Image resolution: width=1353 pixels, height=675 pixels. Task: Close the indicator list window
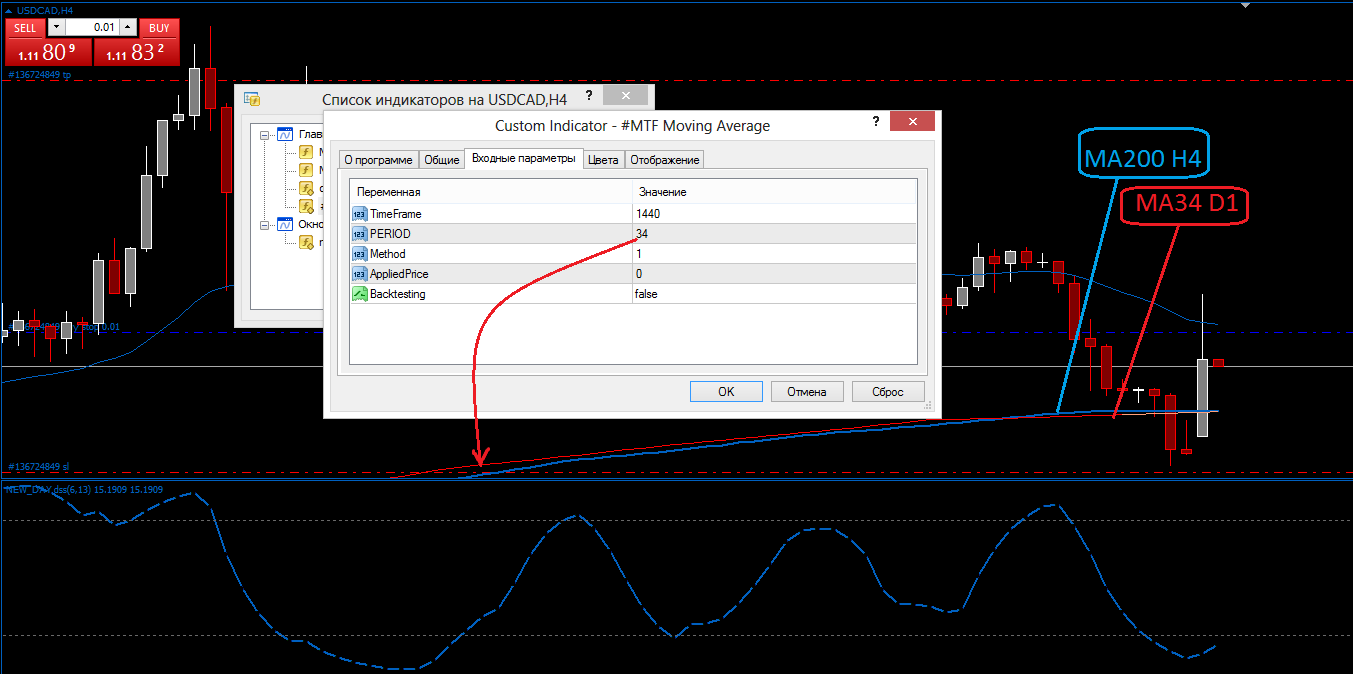[626, 96]
